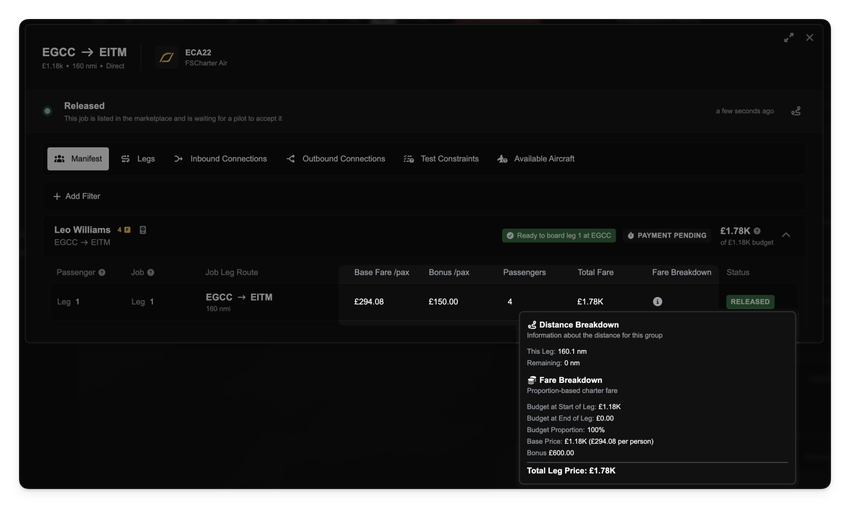Image resolution: width=850 pixels, height=508 pixels.
Task: Click the green Released status badge in table
Action: [x=750, y=302]
